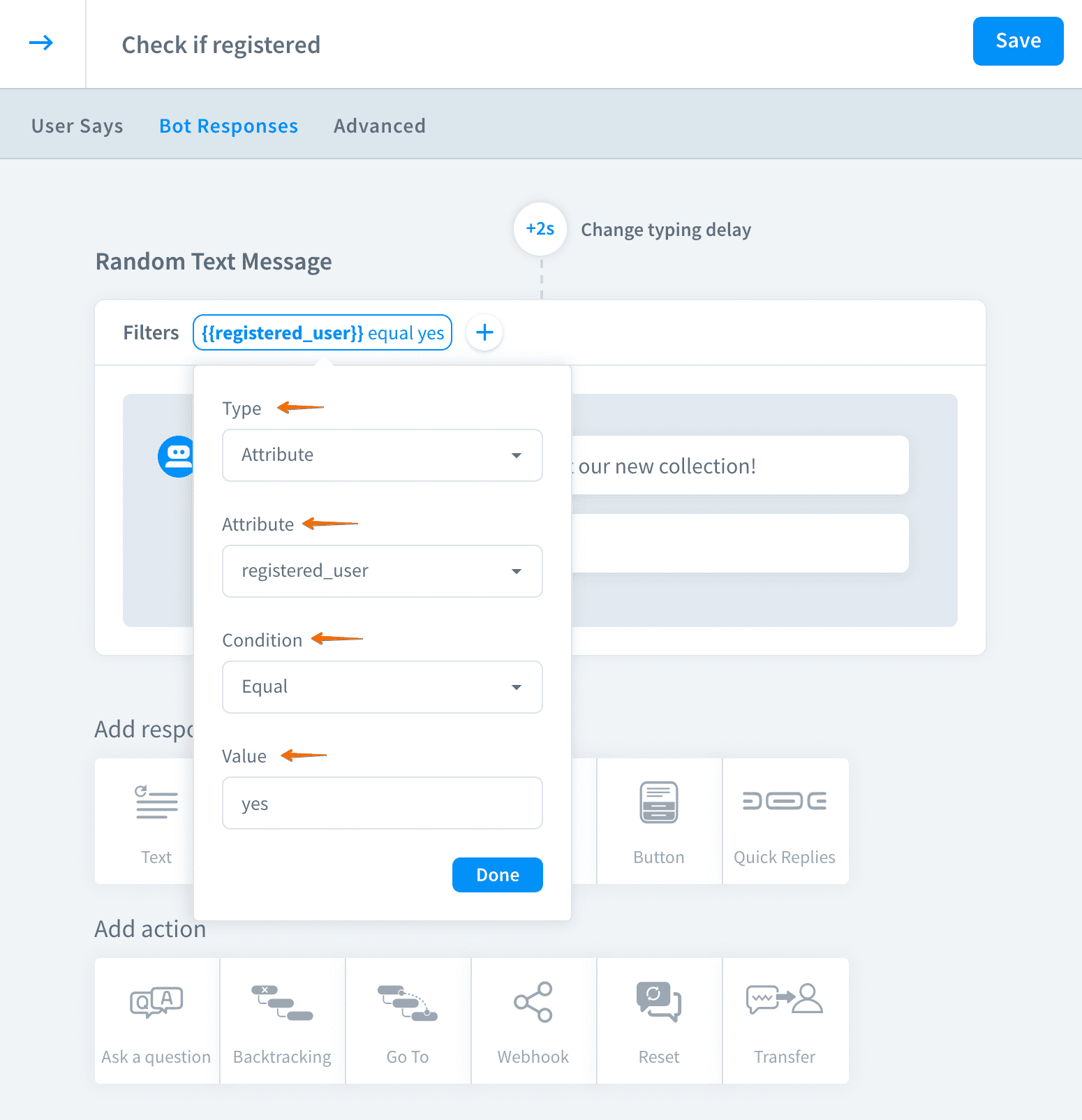This screenshot has width=1082, height=1120.
Task: Add a Go To action
Action: point(408,1020)
